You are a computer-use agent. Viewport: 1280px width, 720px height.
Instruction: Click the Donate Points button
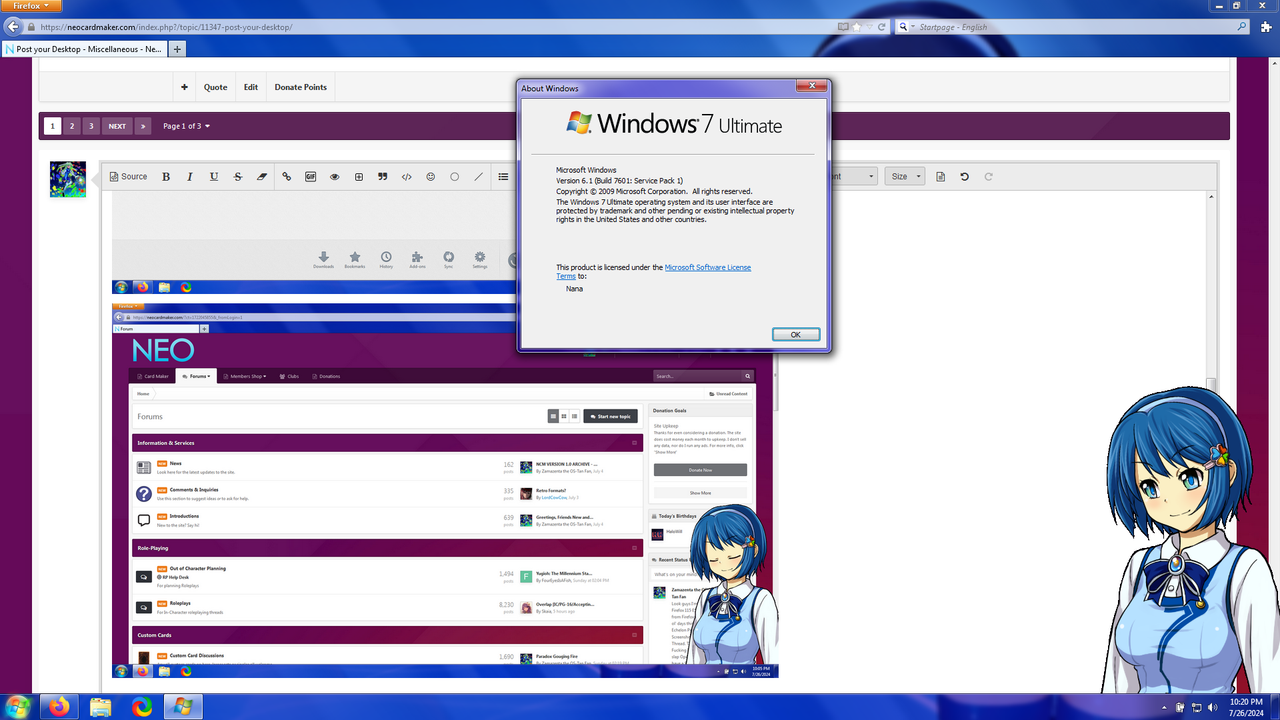pyautogui.click(x=301, y=87)
